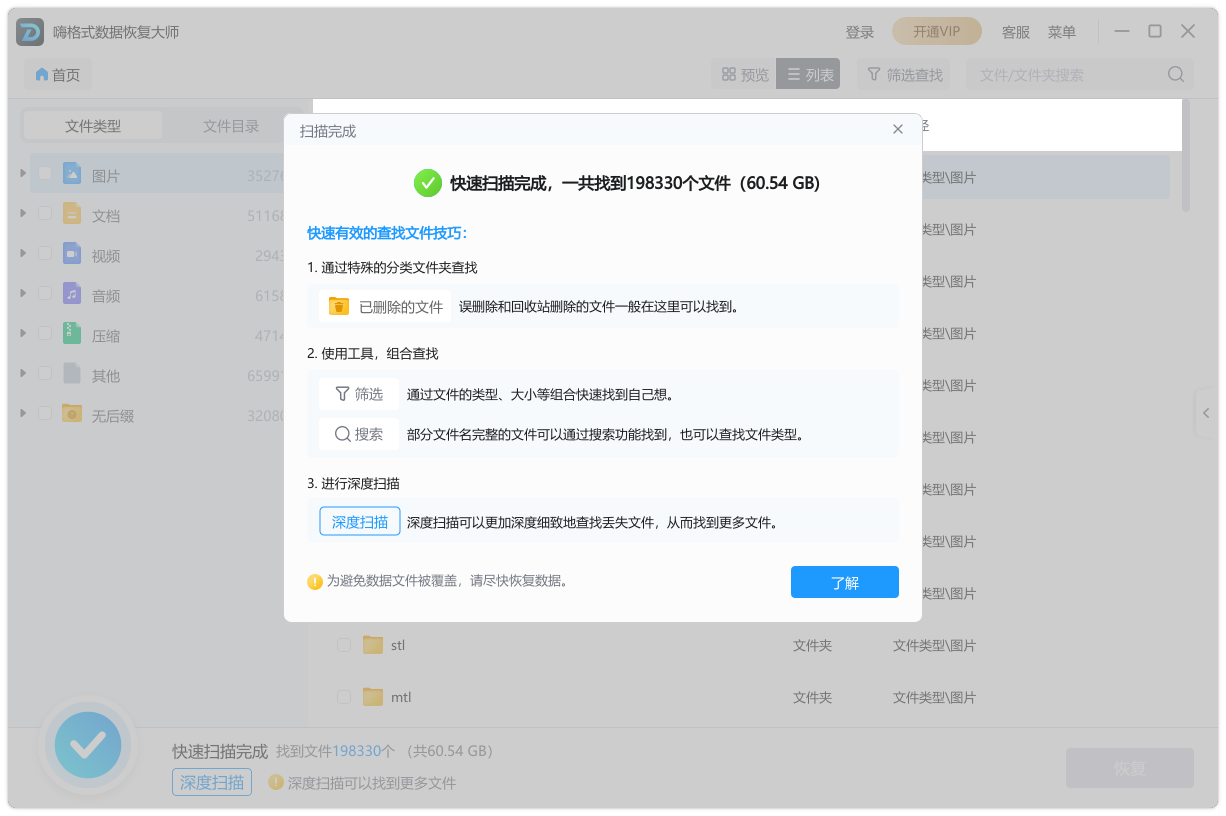Click the stl folder icon
This screenshot has height=816, width=1226.
(373, 645)
